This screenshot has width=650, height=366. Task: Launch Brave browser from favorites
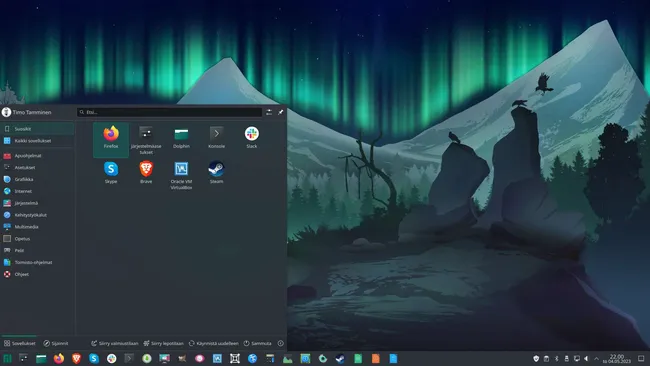point(146,173)
